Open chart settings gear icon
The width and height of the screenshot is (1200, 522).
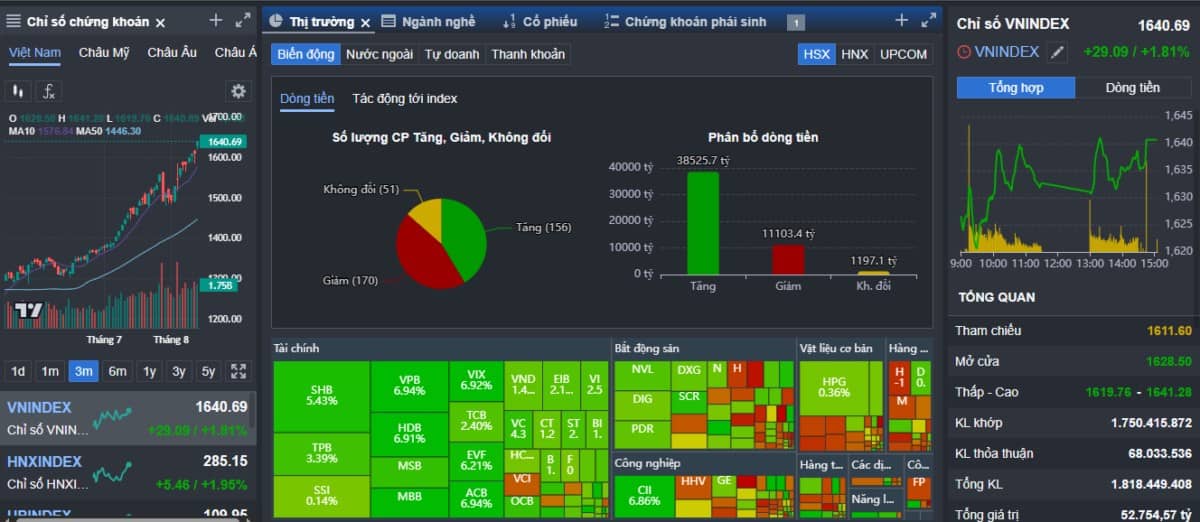point(238,91)
